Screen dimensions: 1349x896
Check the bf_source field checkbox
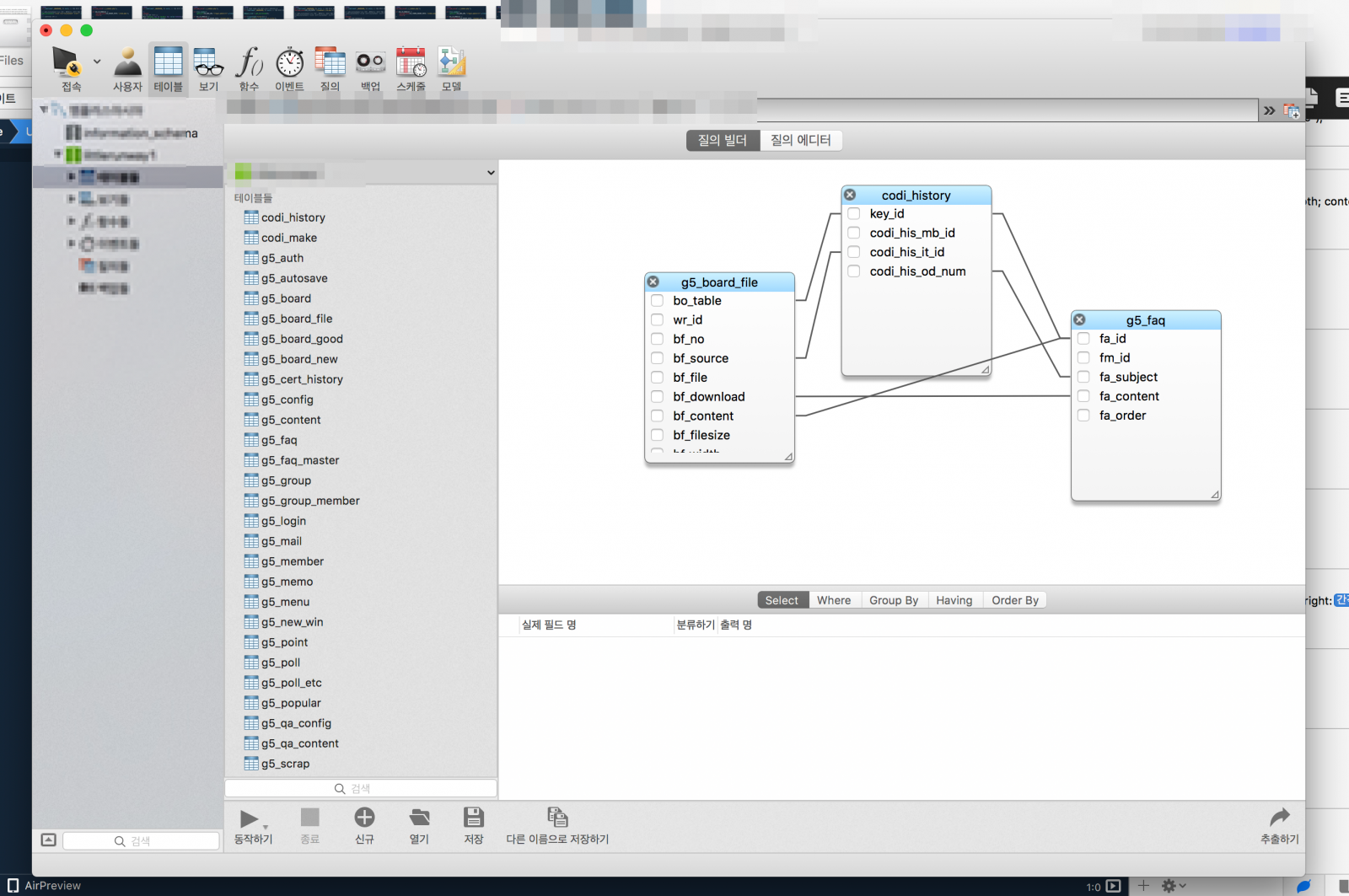click(658, 358)
